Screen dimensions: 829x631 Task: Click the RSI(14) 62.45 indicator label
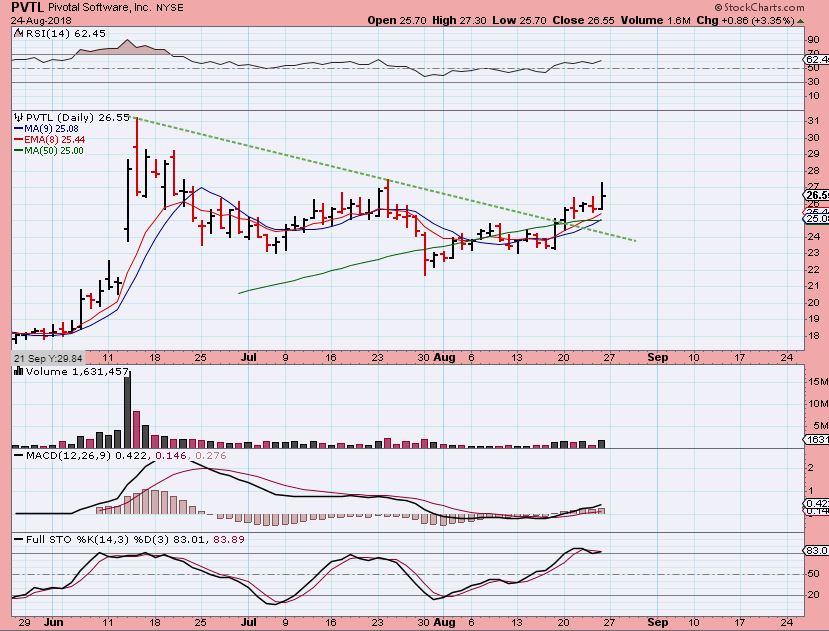click(65, 33)
